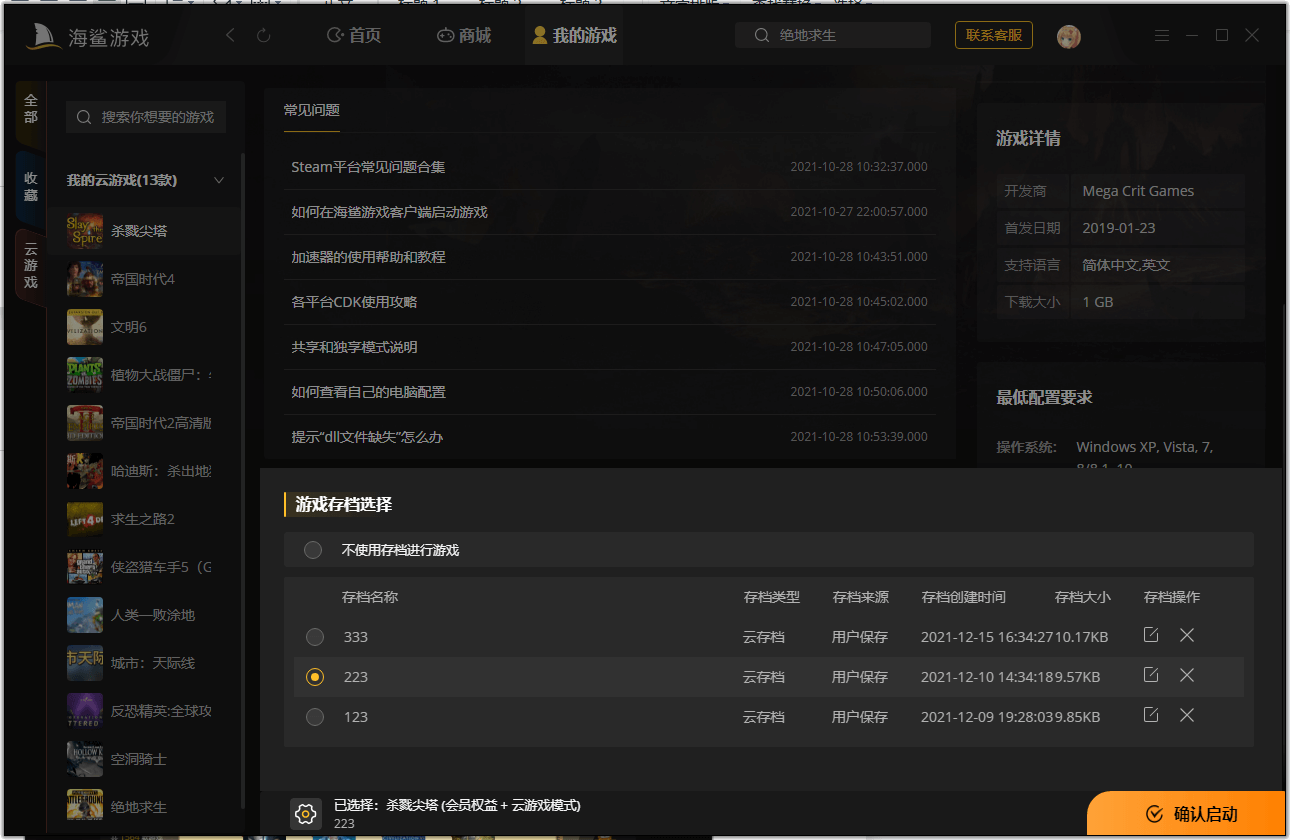The width and height of the screenshot is (1290, 840).
Task: Select save "333" radio button
Action: [315, 635]
